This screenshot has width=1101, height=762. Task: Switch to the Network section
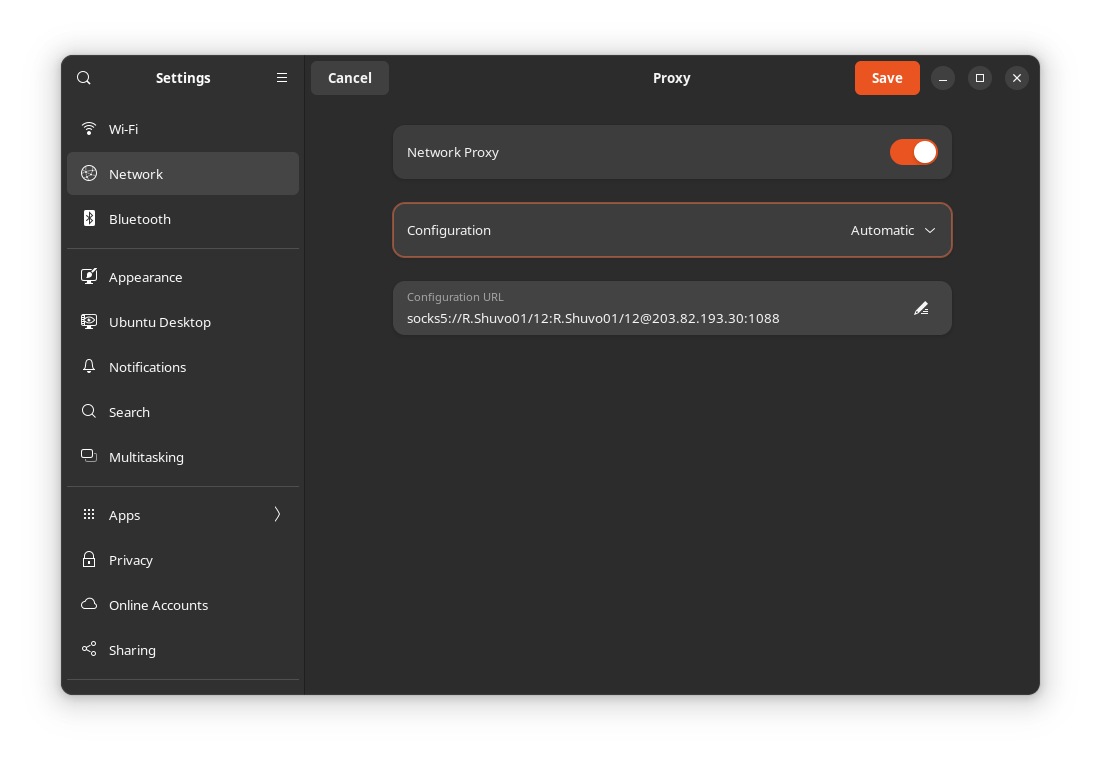click(x=136, y=173)
